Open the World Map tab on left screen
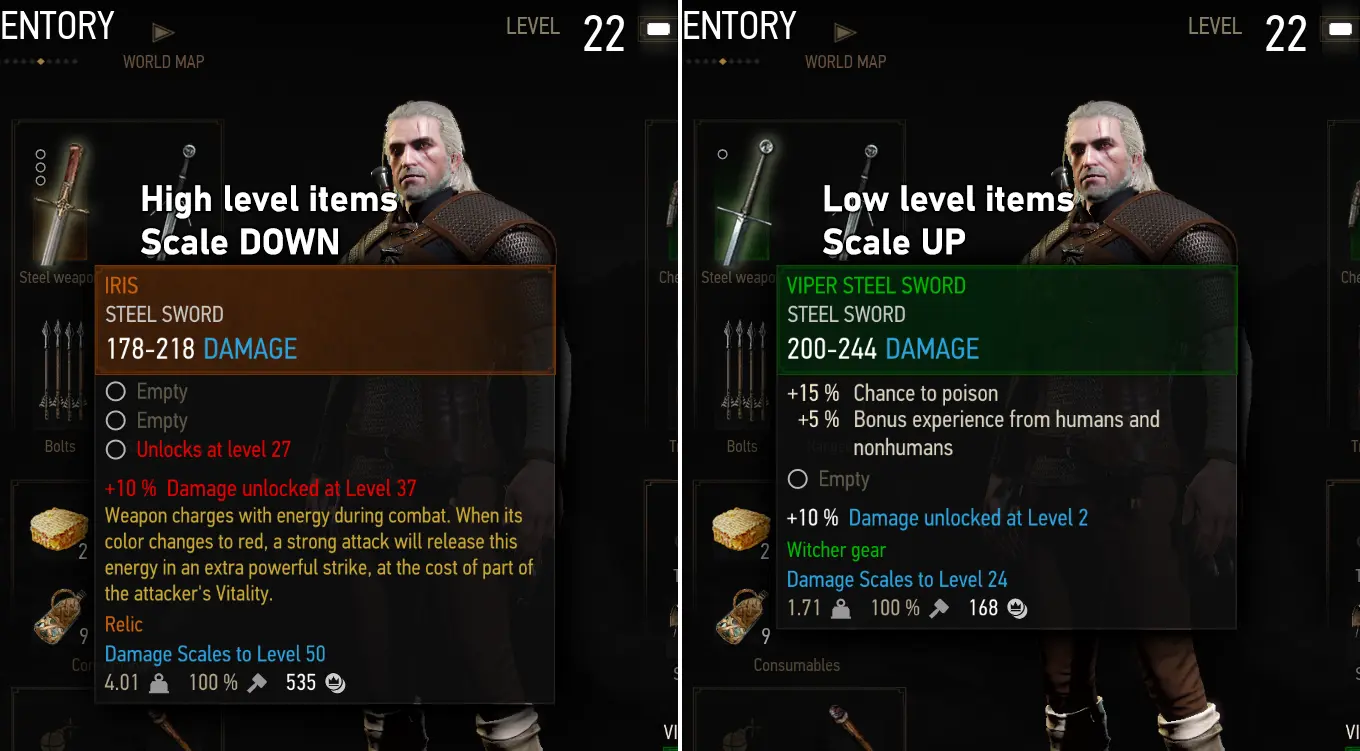Screen dimensions: 1360x751 [x=163, y=62]
